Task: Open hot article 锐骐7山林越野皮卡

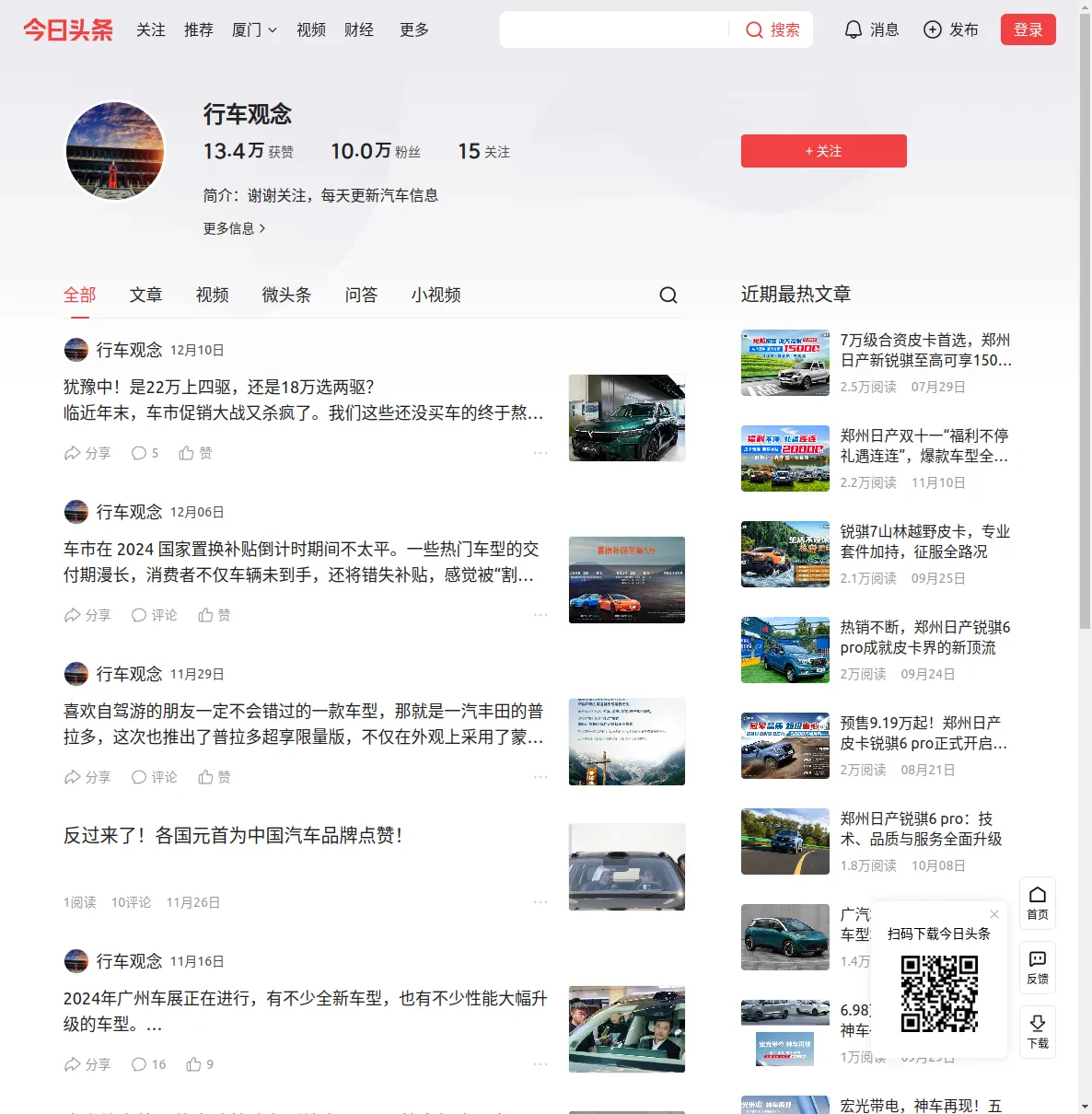Action: [925, 541]
